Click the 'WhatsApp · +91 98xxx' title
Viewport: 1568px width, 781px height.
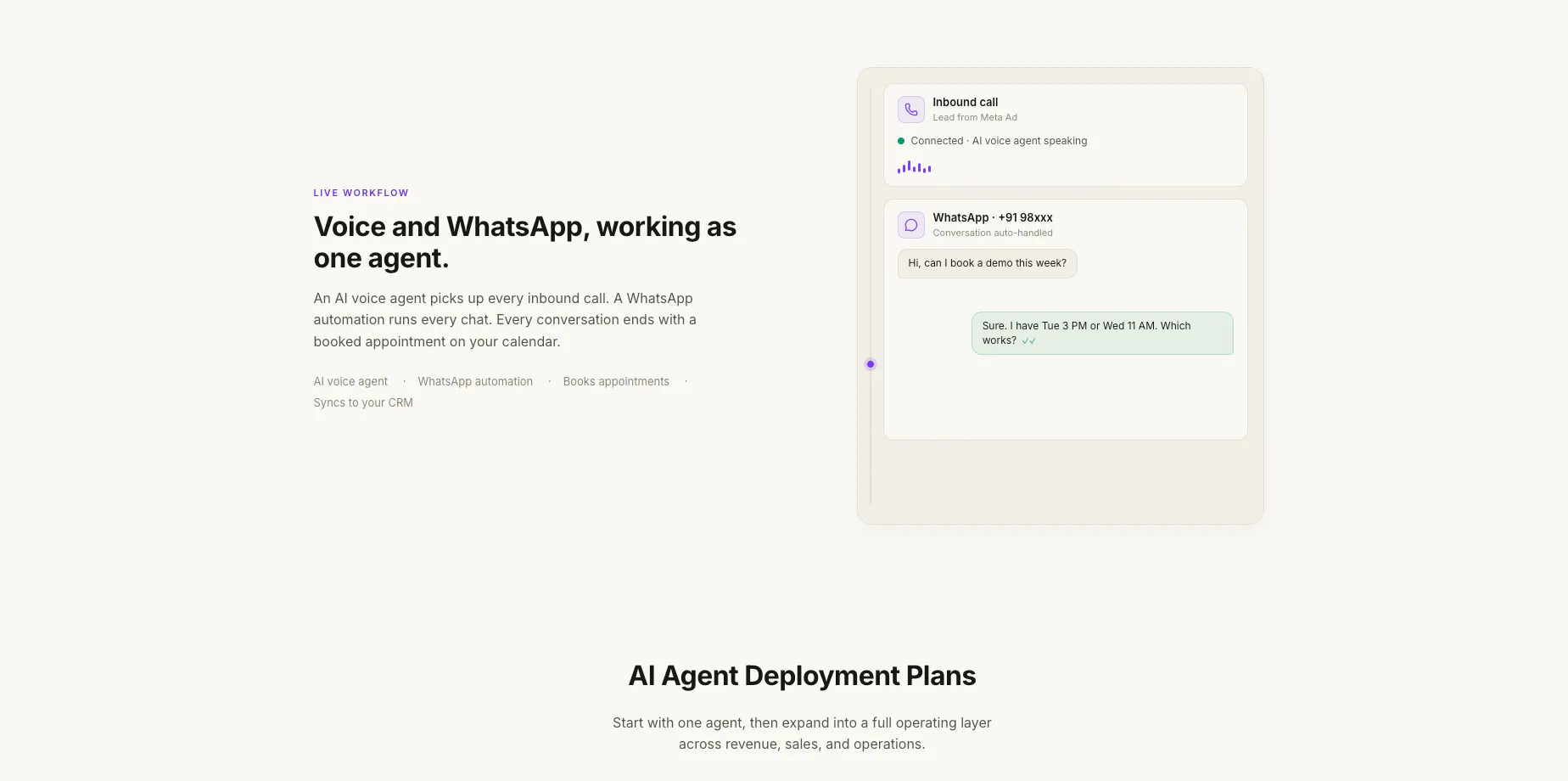[993, 217]
